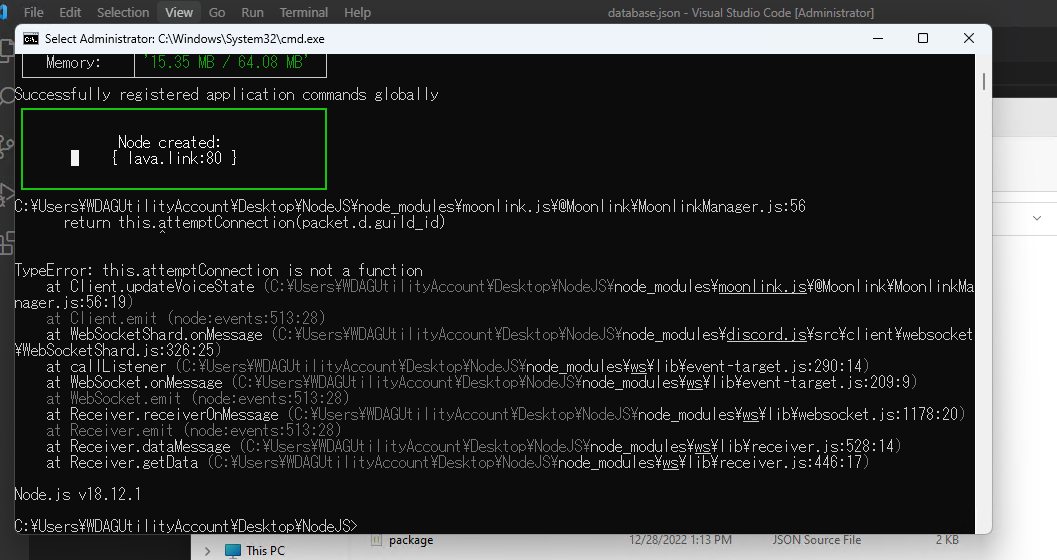The width and height of the screenshot is (1057, 560).
Task: Click the chevron dropdown to the right of the console
Action: (x=1037, y=218)
